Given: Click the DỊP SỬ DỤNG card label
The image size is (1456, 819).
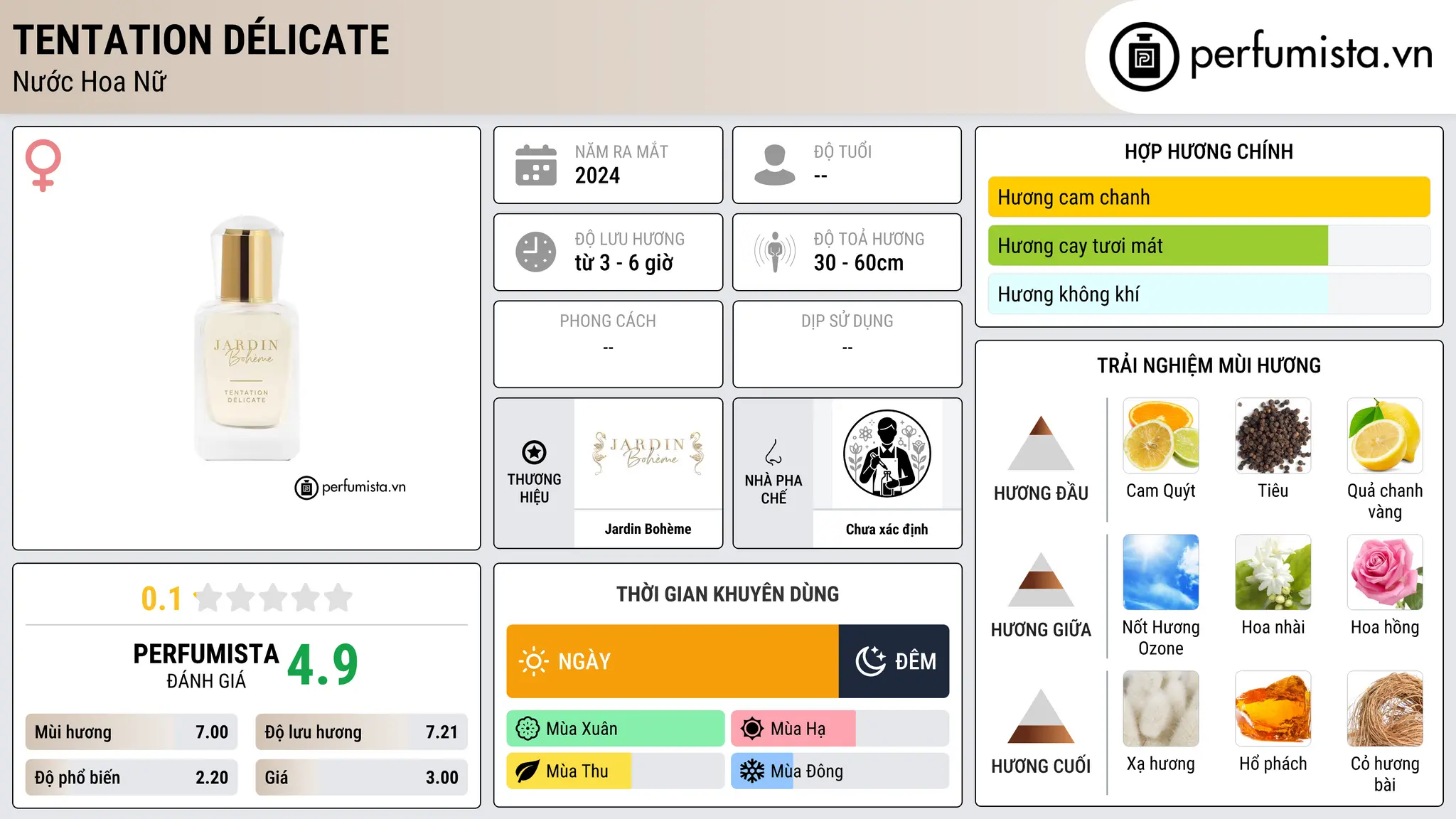Looking at the screenshot, I should (x=847, y=321).
